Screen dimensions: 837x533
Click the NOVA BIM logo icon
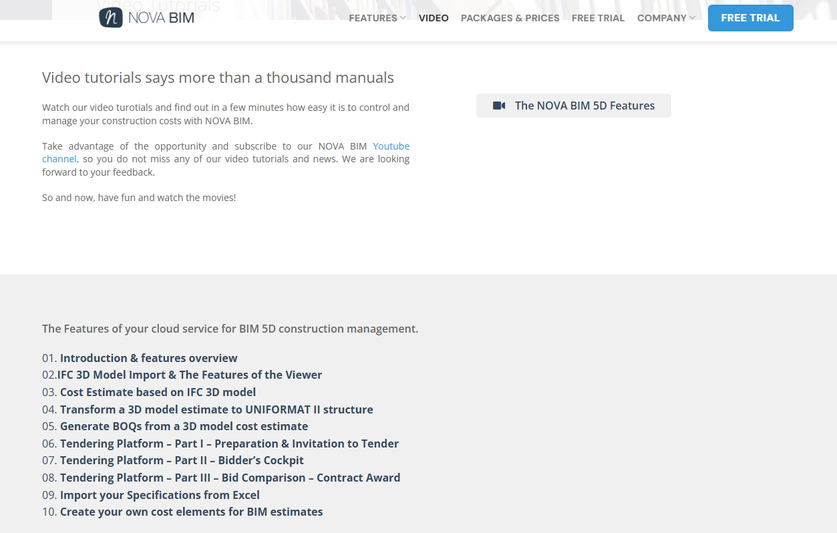(x=111, y=18)
